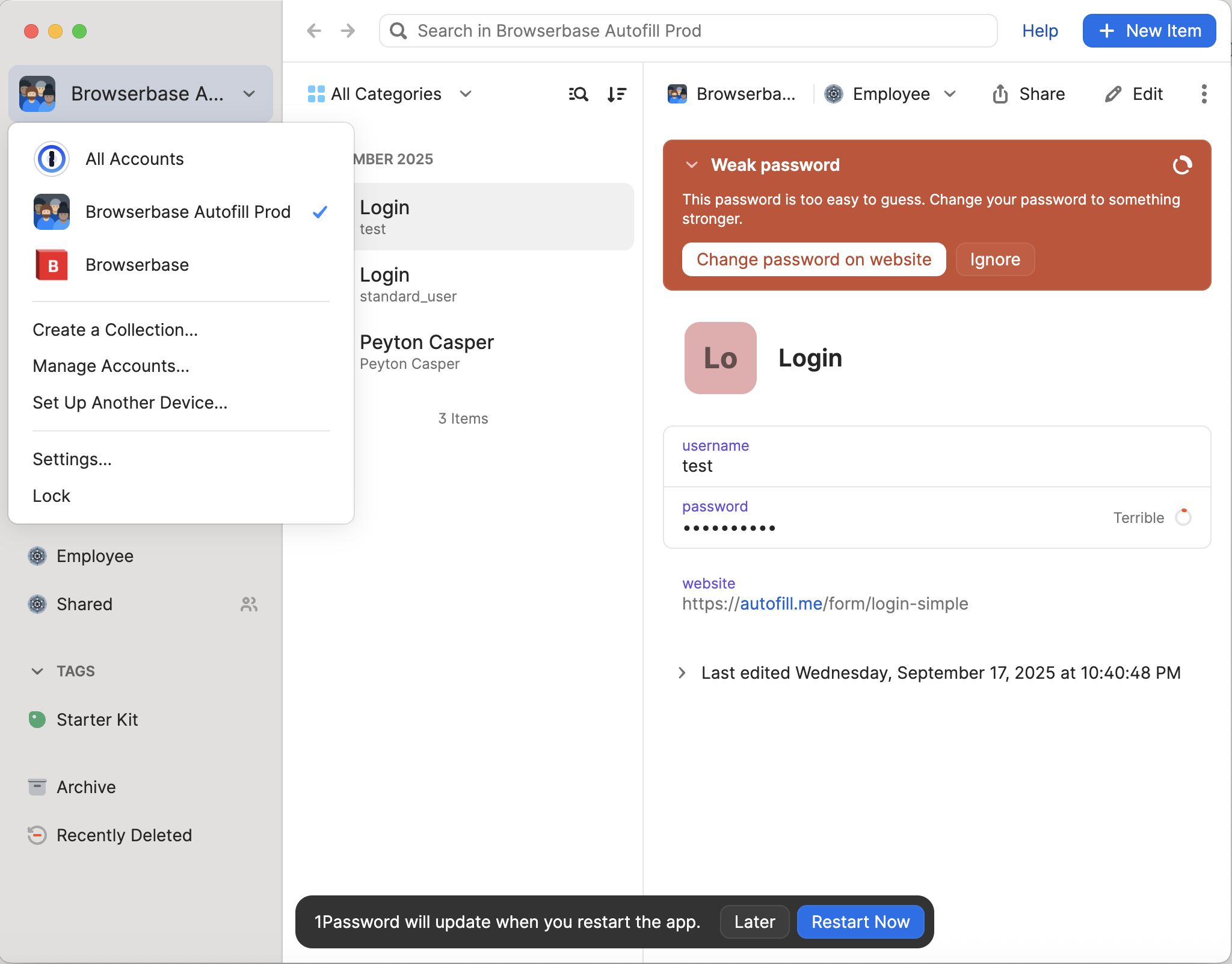Click Change password on website button
The width and height of the screenshot is (1232, 964).
coord(813,259)
